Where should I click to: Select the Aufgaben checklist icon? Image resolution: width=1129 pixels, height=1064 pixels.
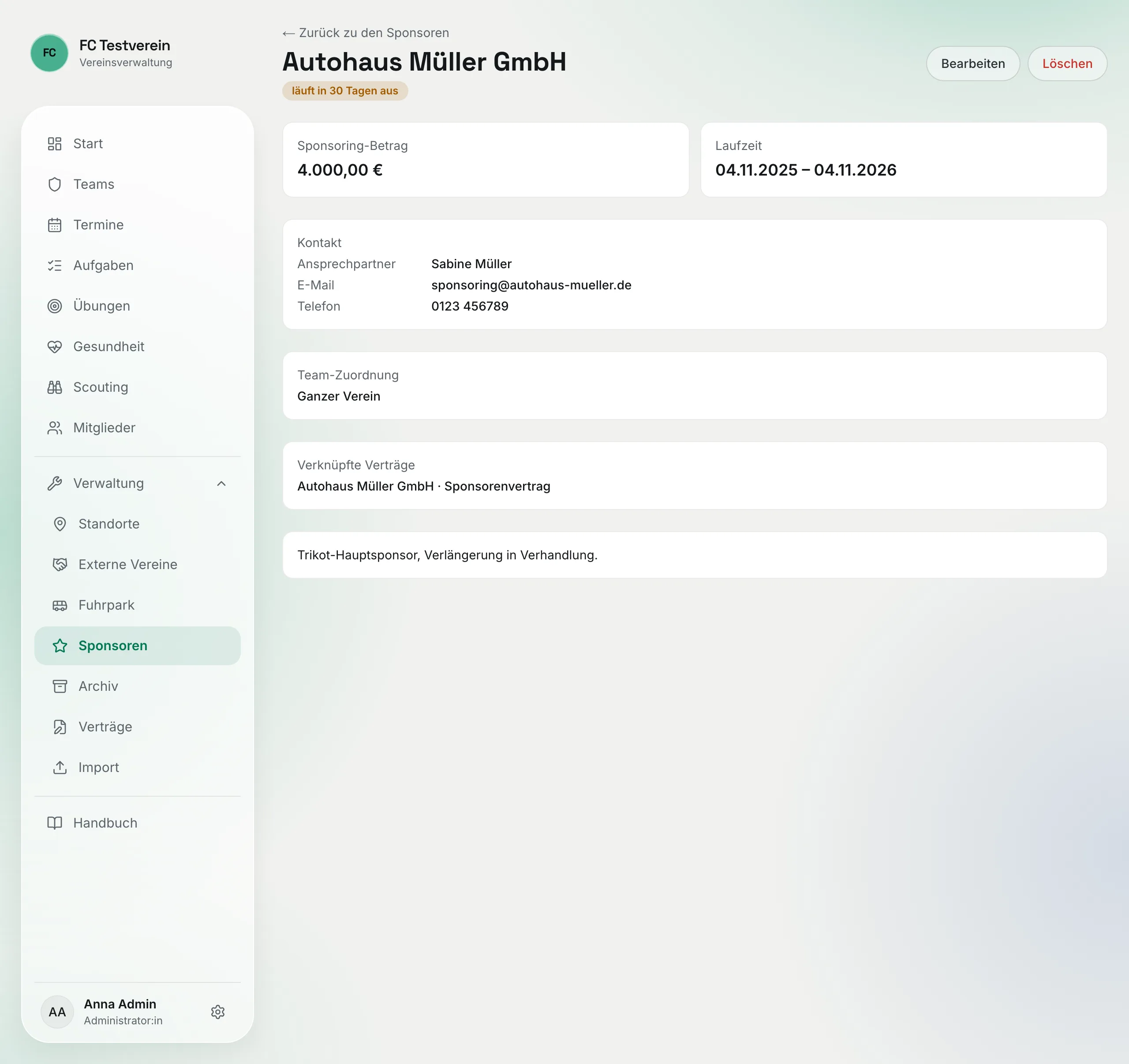55,265
